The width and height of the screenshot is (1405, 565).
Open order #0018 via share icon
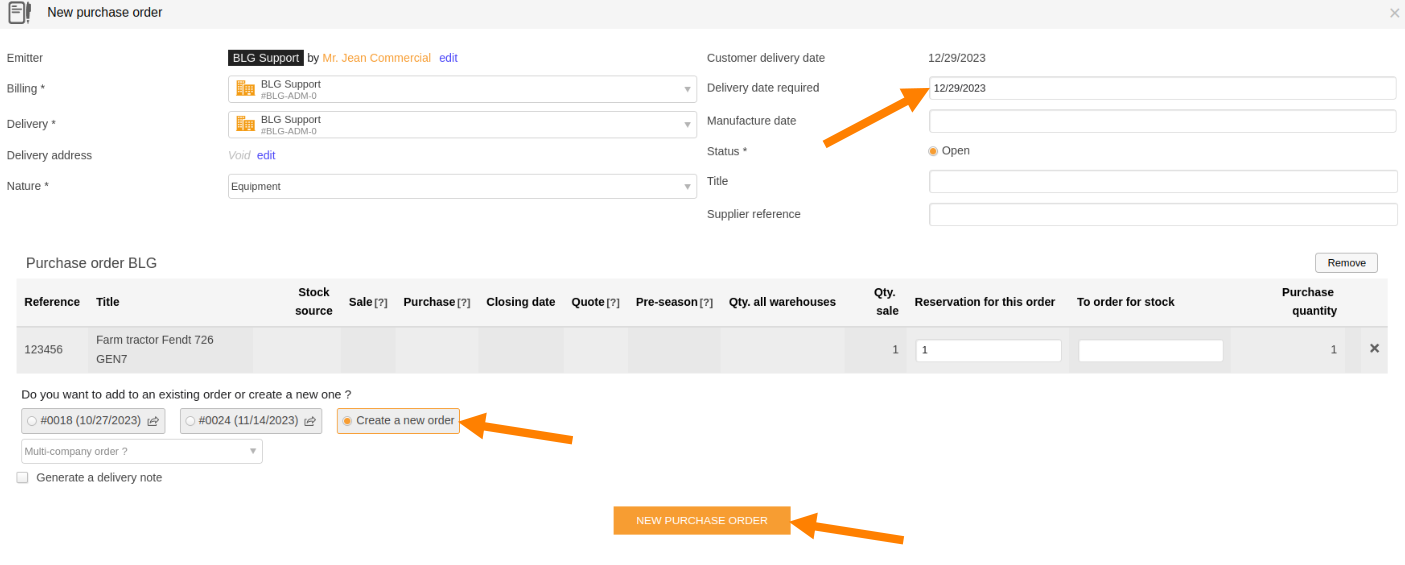click(153, 421)
